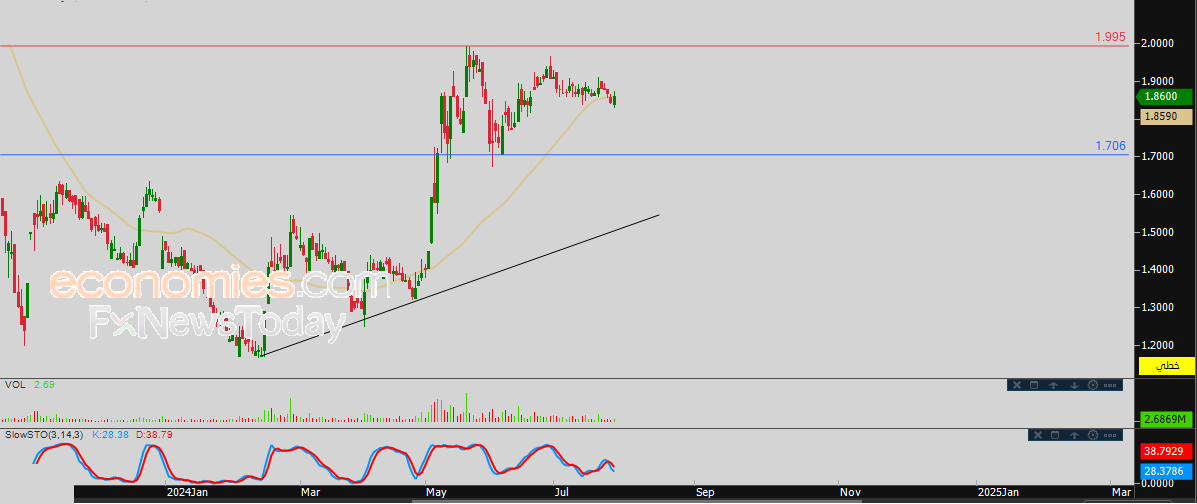Move the VOL panel down
The height and width of the screenshot is (504, 1197).
point(1073,386)
